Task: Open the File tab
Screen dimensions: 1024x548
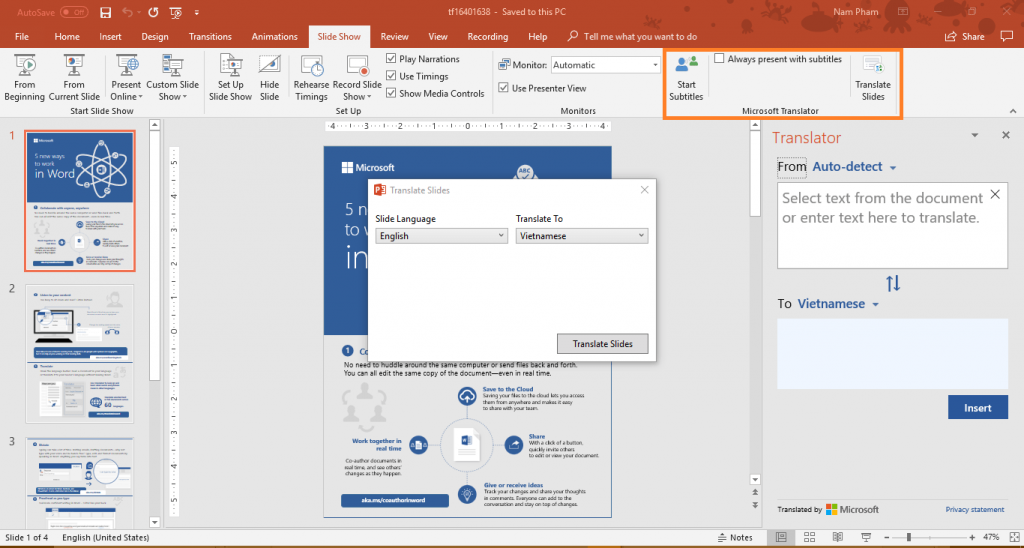Action: 22,37
